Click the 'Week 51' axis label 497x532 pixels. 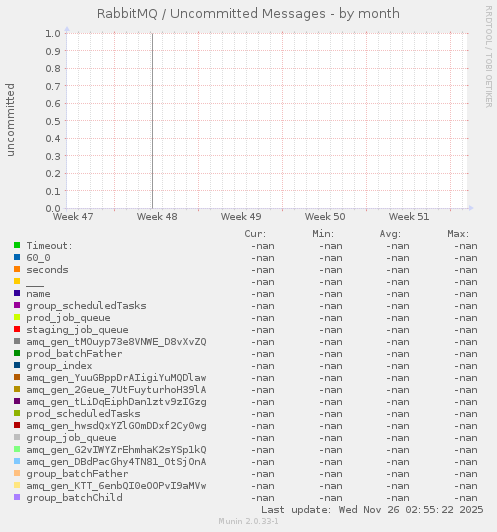coord(409,216)
